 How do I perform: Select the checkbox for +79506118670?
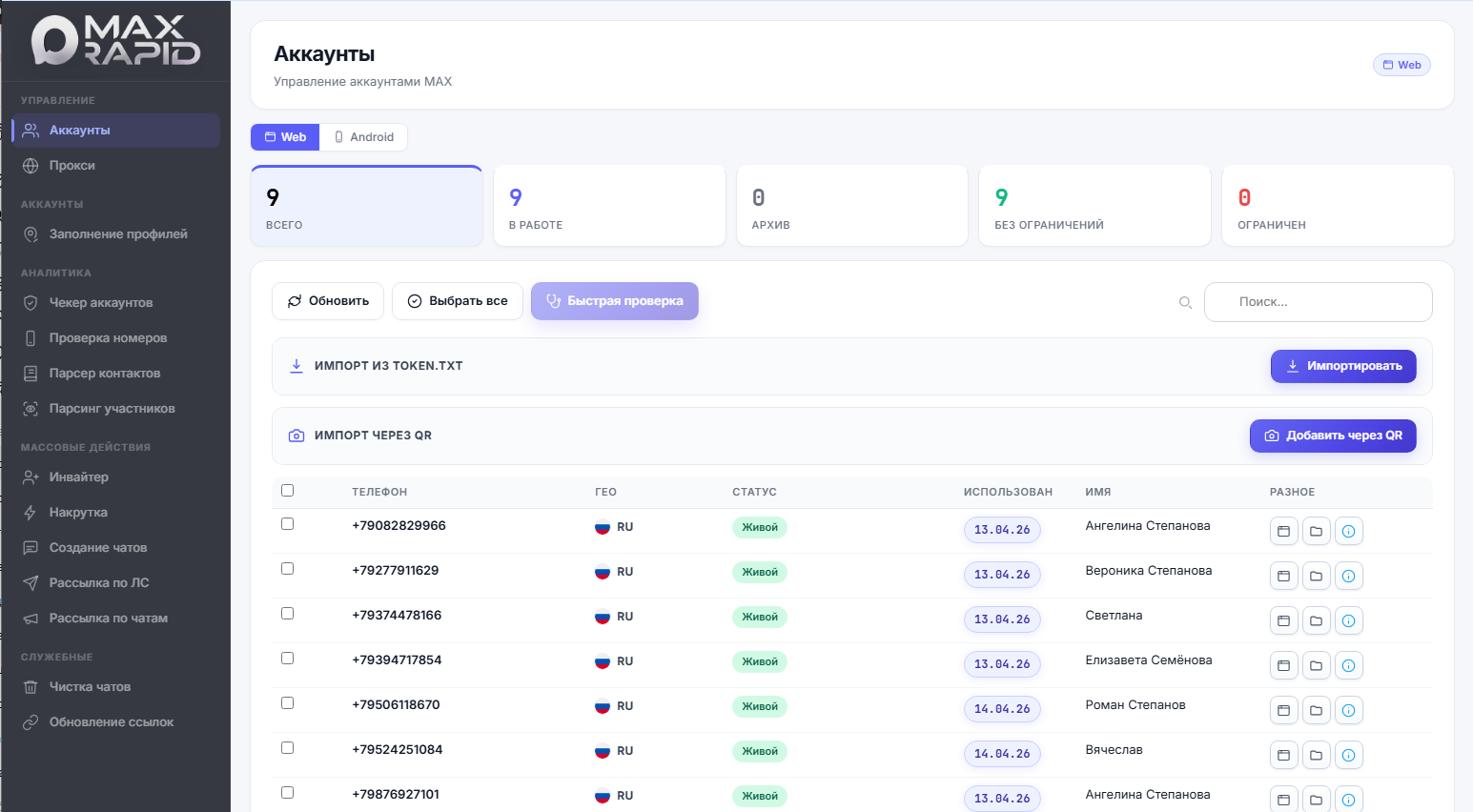coord(288,703)
